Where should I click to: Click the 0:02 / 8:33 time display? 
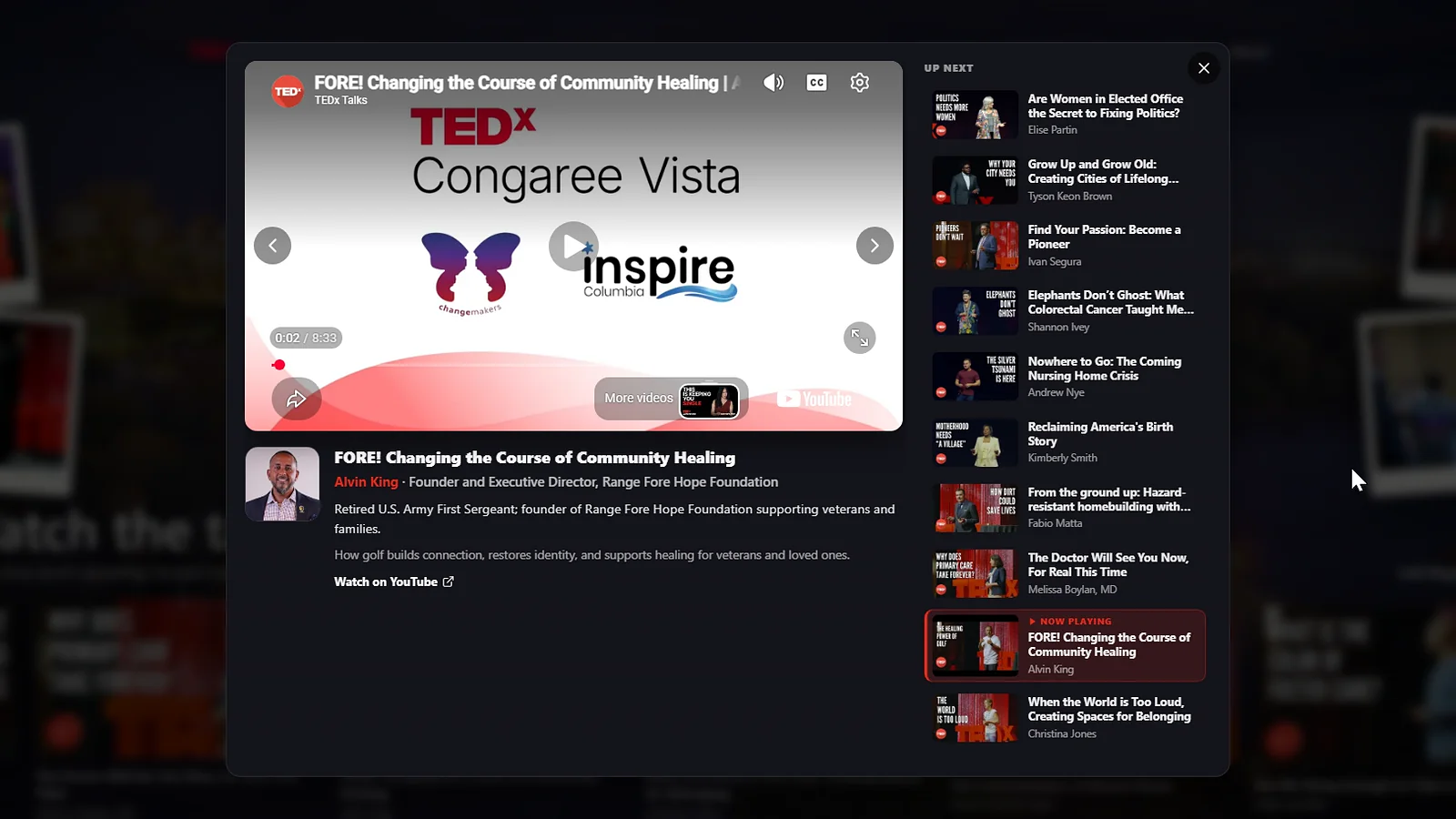pos(306,338)
